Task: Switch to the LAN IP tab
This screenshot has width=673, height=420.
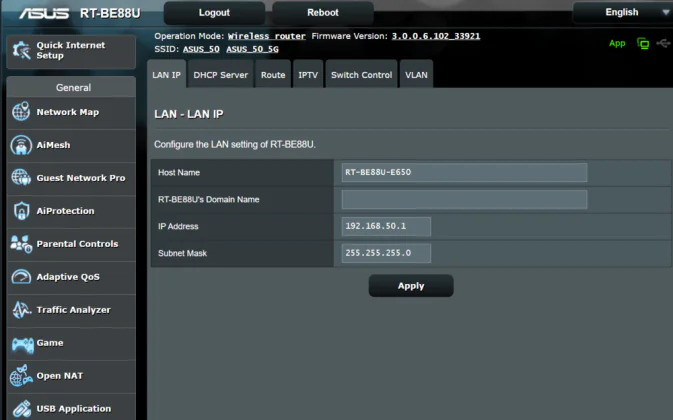Action: pyautogui.click(x=167, y=75)
